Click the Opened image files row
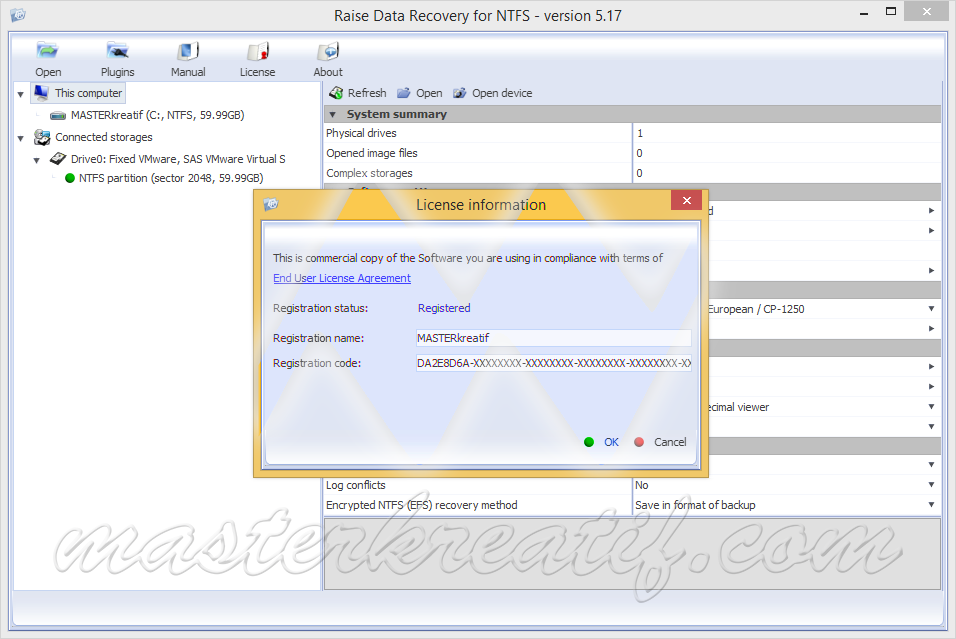 click(632, 153)
